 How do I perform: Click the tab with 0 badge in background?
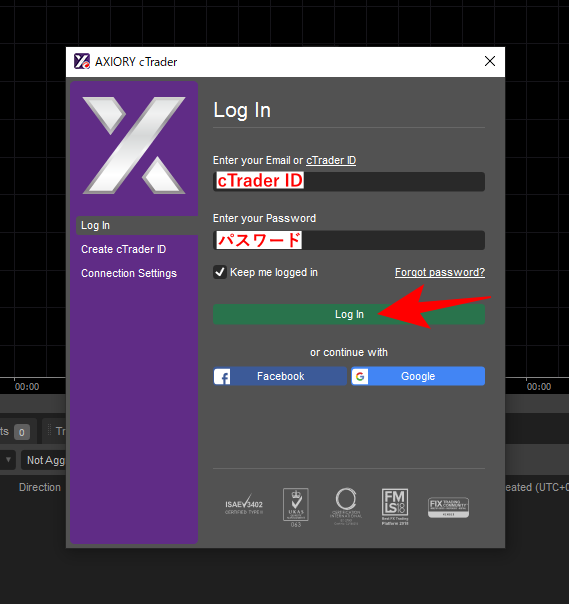click(17, 431)
